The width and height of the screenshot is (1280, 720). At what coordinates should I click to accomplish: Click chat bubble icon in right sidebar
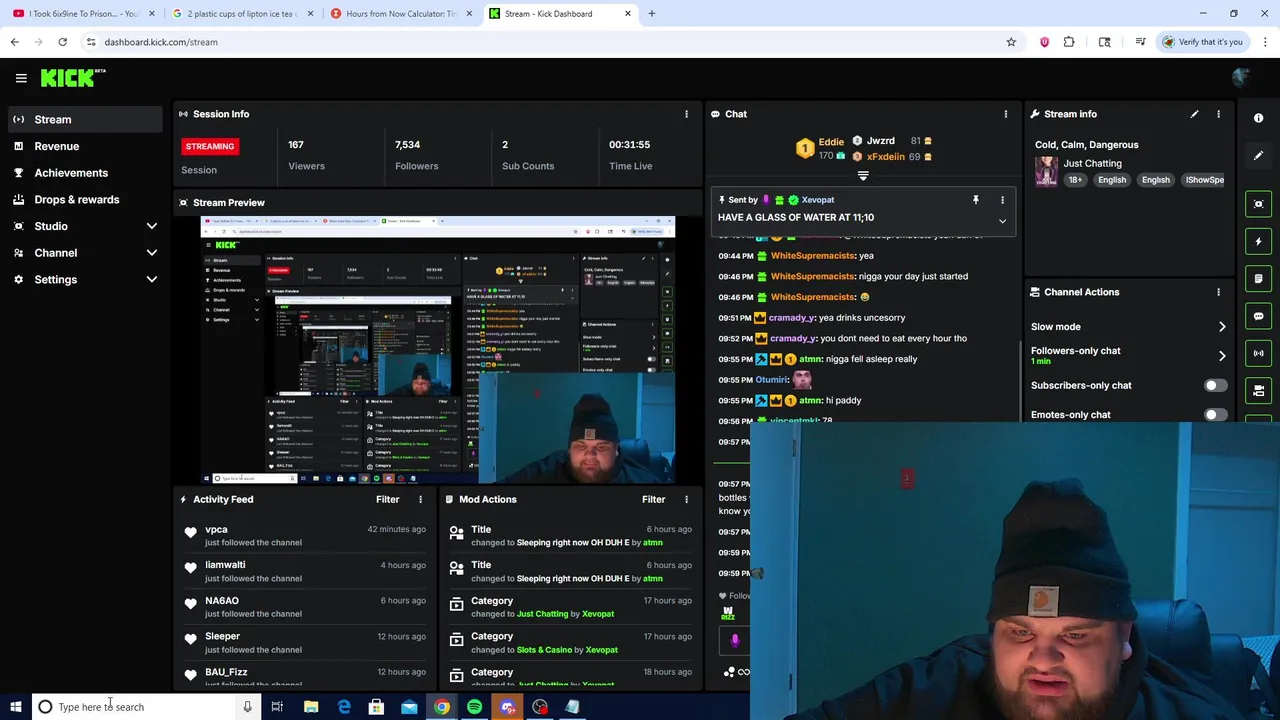click(1259, 316)
